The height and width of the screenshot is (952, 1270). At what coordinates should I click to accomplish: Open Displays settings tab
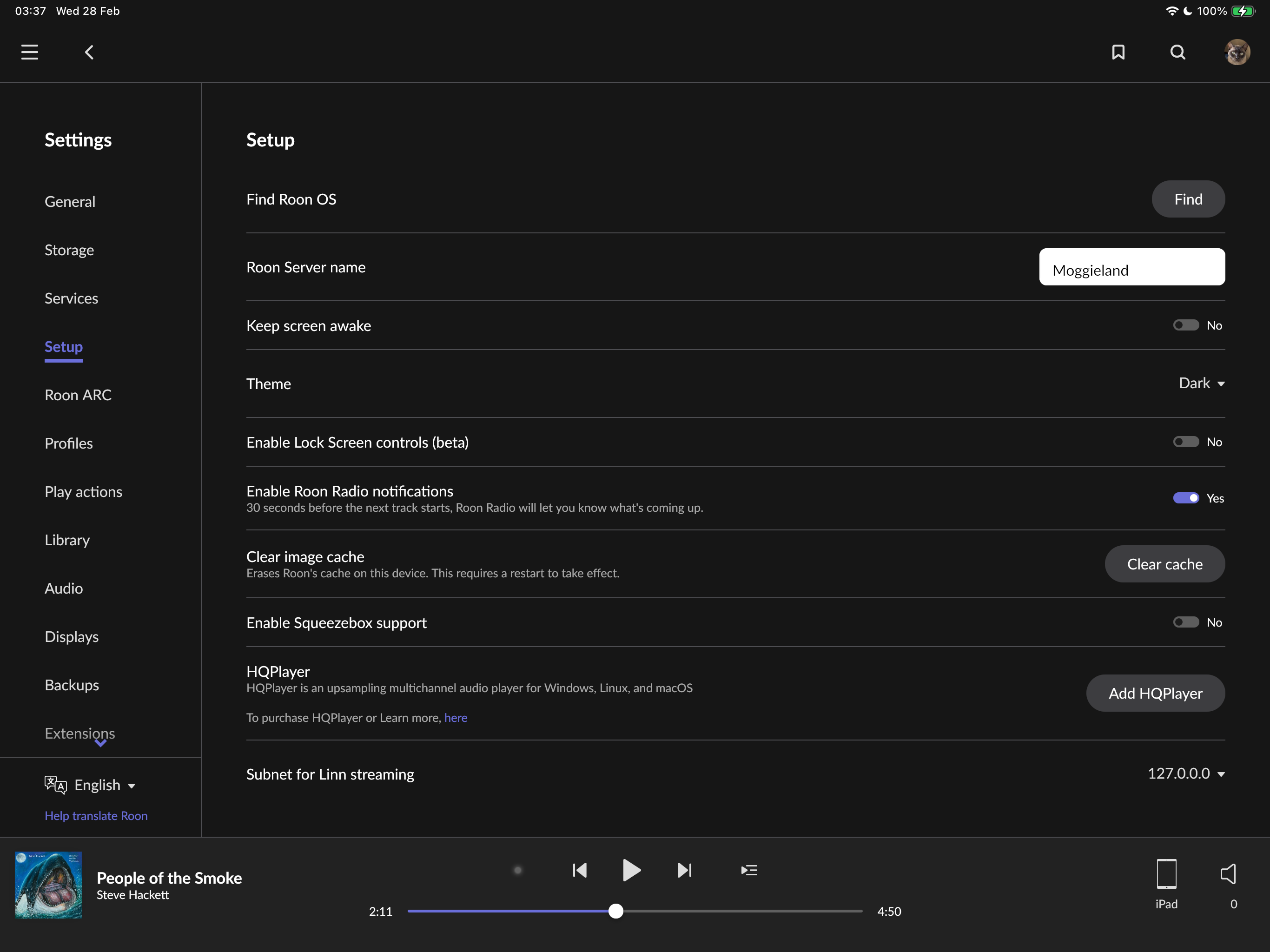pos(72,637)
